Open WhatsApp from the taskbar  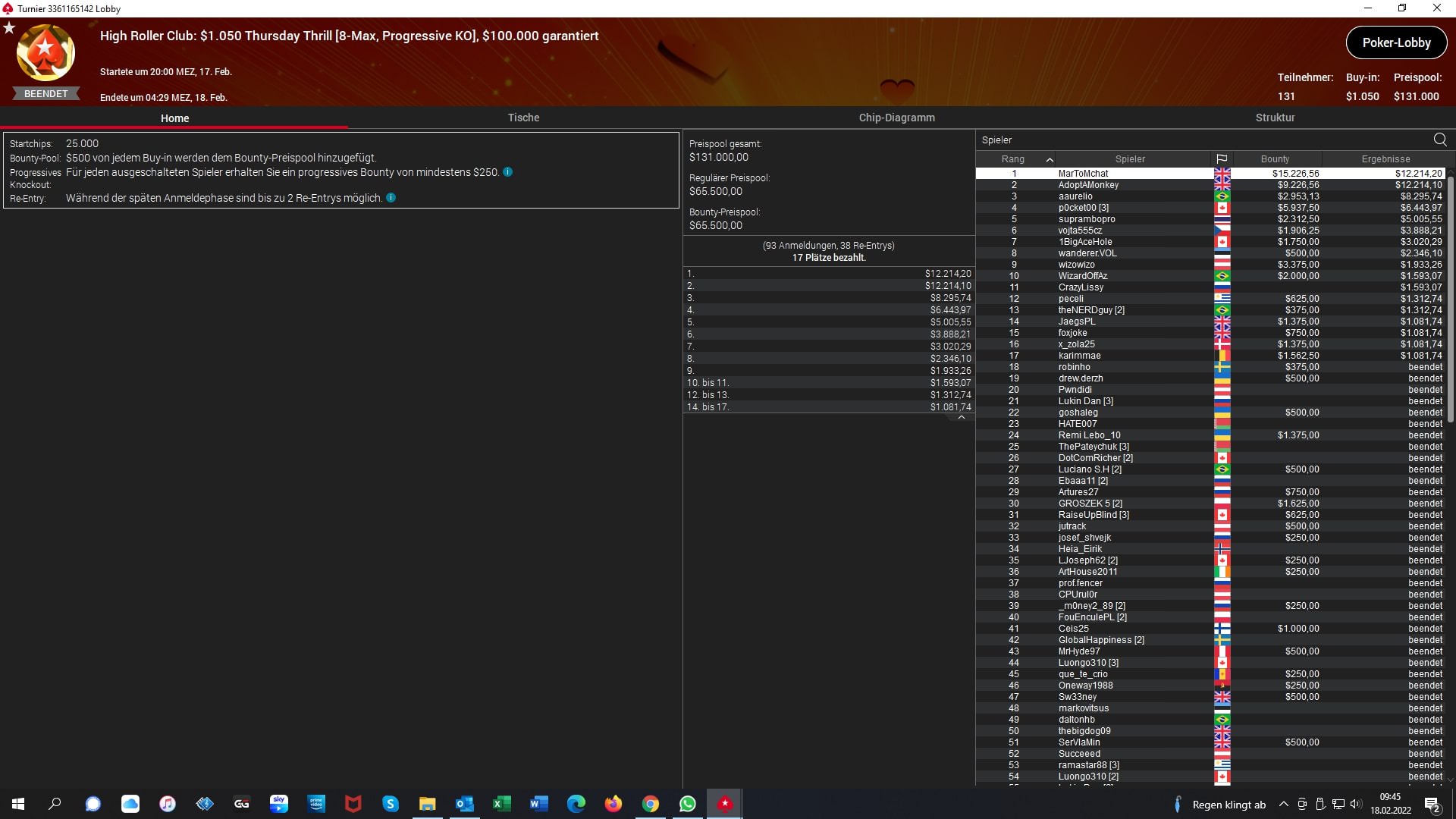688,804
